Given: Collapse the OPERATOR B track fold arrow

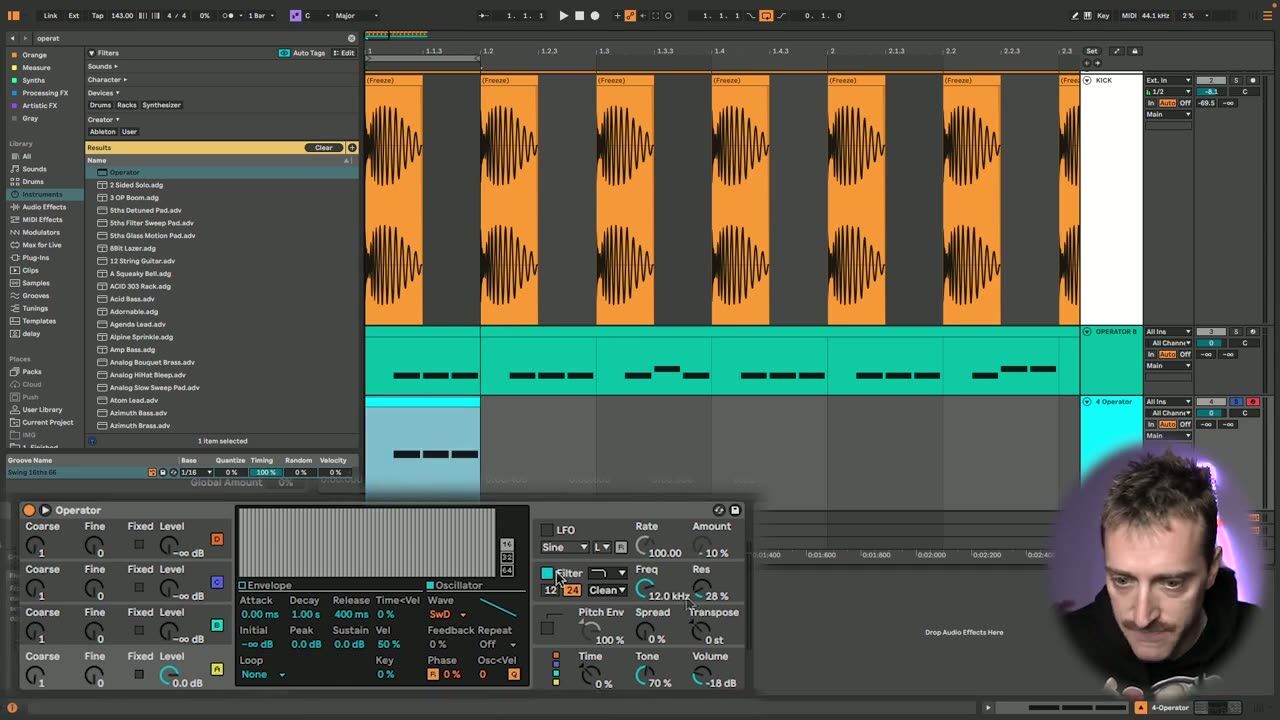Looking at the screenshot, I should [x=1087, y=332].
